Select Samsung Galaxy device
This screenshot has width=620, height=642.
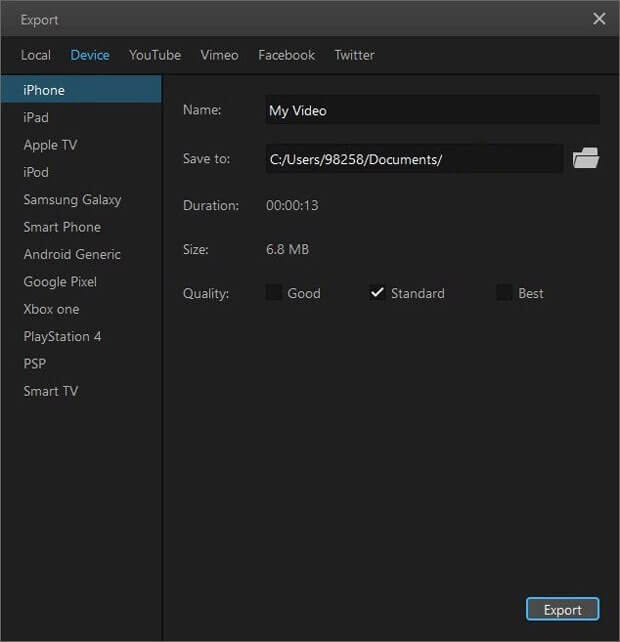coord(81,199)
